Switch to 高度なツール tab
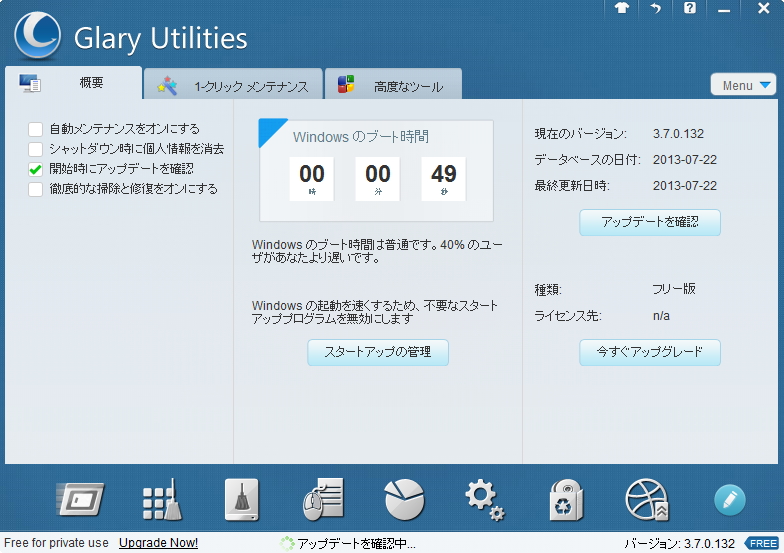784x553 pixels. (x=393, y=85)
